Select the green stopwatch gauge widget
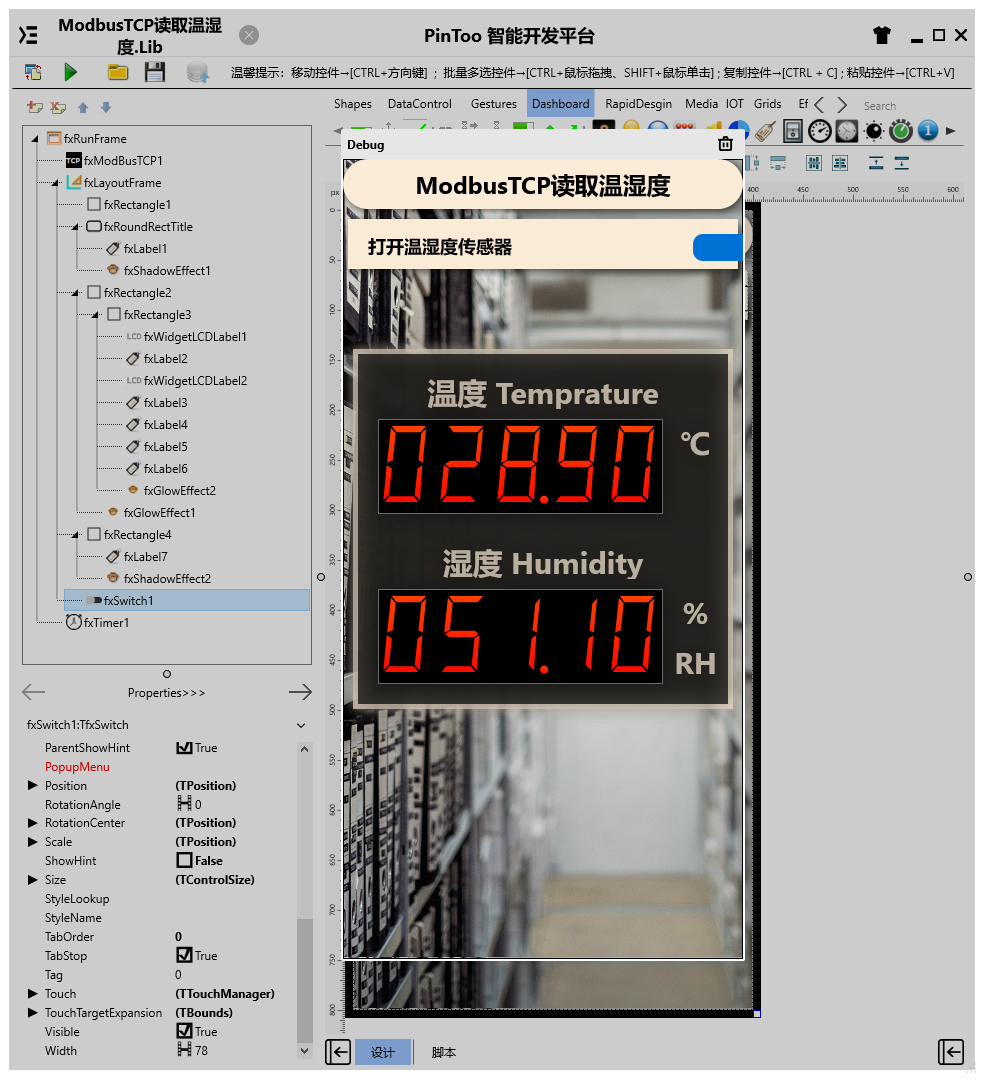The width and height of the screenshot is (984, 1079). pyautogui.click(x=901, y=131)
